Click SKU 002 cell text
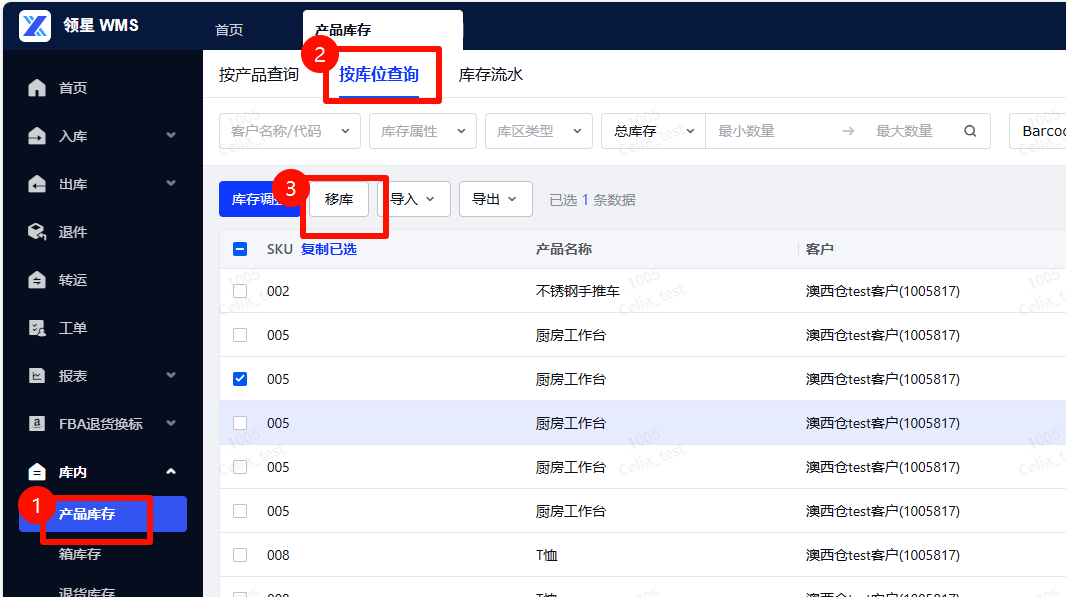 278,291
